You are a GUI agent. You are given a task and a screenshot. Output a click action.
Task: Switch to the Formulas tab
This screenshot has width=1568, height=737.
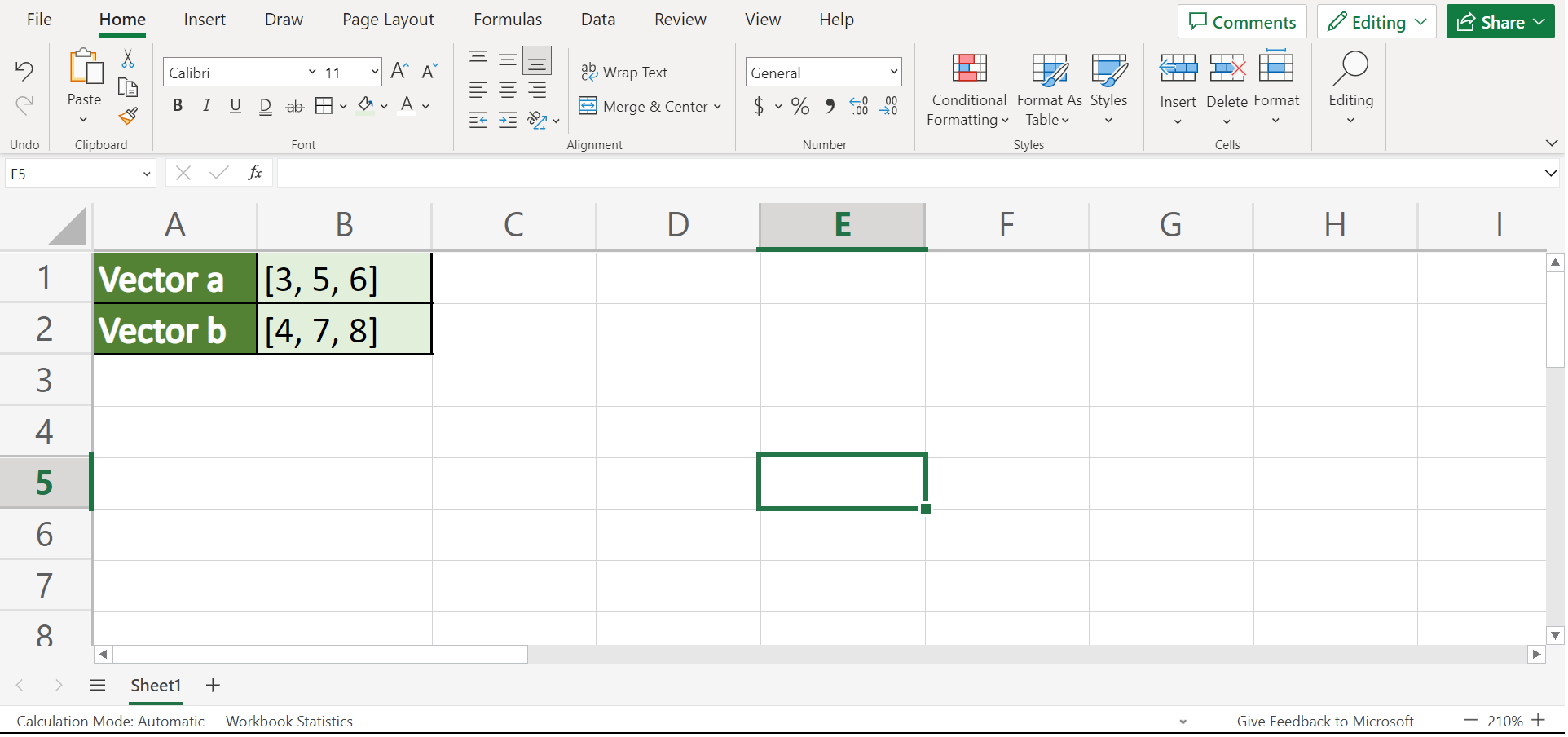(507, 20)
